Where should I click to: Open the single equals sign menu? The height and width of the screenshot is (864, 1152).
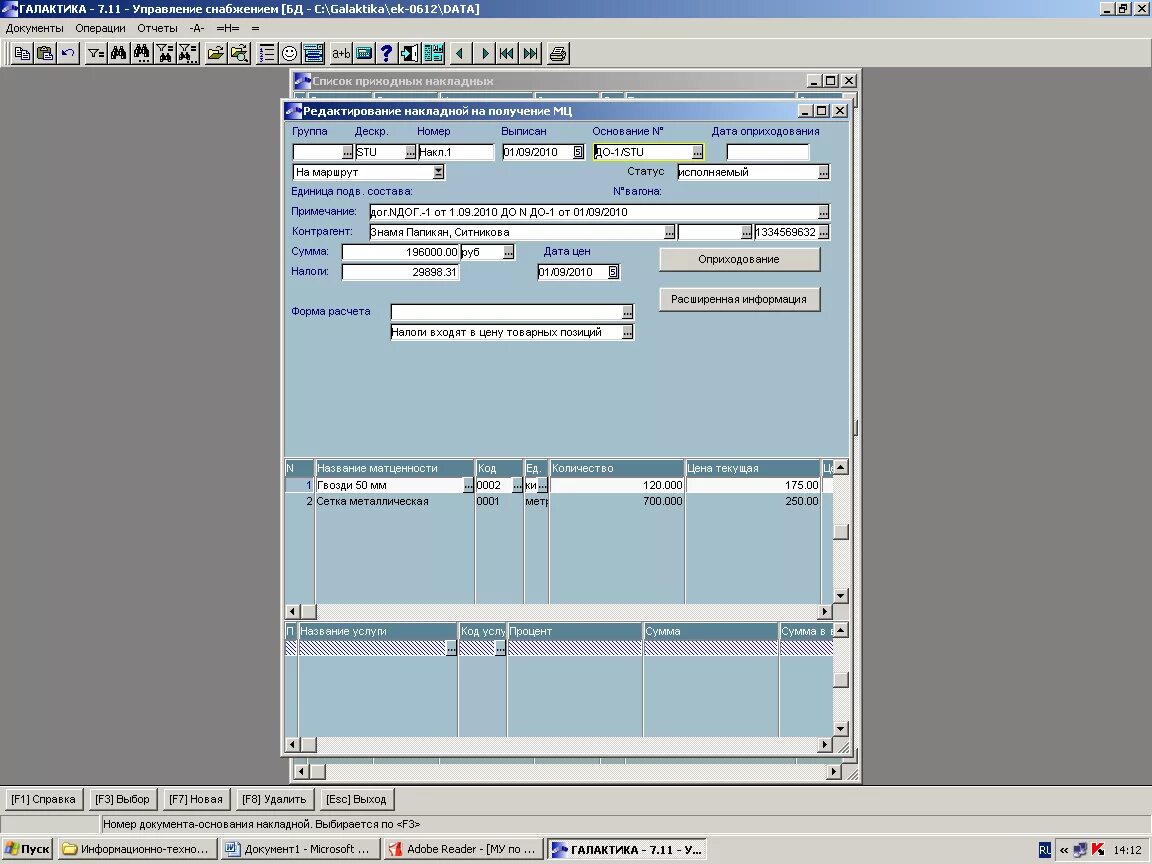pos(255,28)
